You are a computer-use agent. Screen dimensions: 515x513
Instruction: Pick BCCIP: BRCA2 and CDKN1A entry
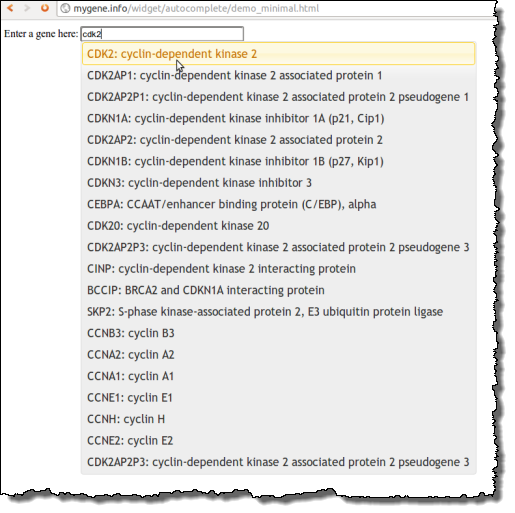pyautogui.click(x=279, y=290)
